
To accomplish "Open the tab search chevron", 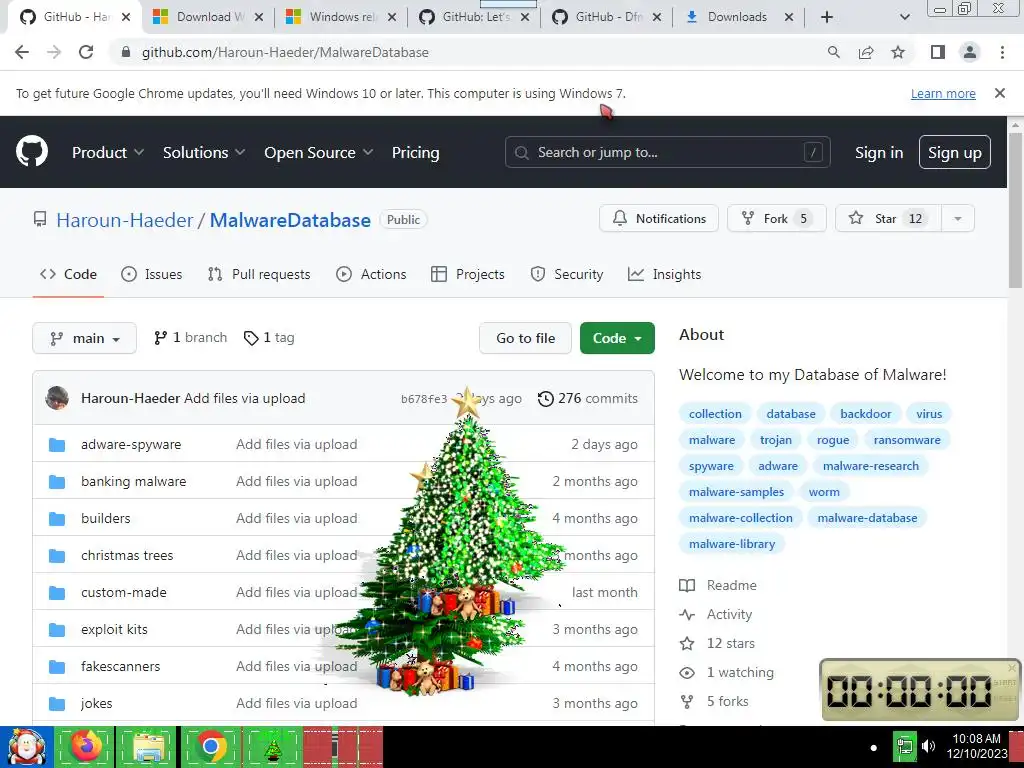I will [x=904, y=17].
